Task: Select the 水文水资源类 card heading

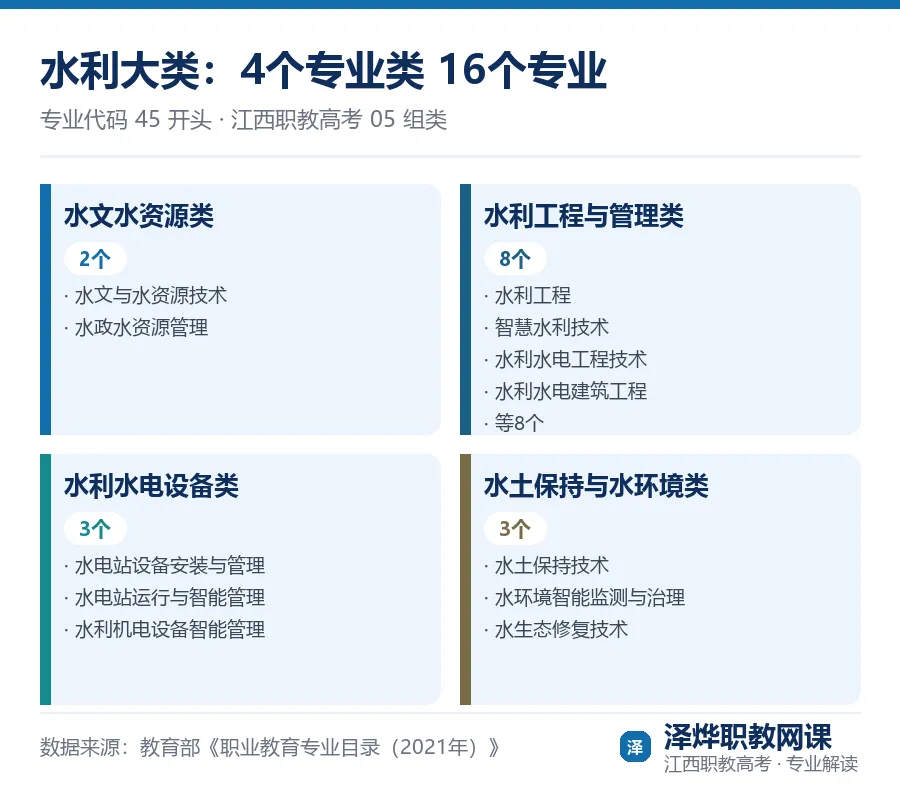Action: 139,216
